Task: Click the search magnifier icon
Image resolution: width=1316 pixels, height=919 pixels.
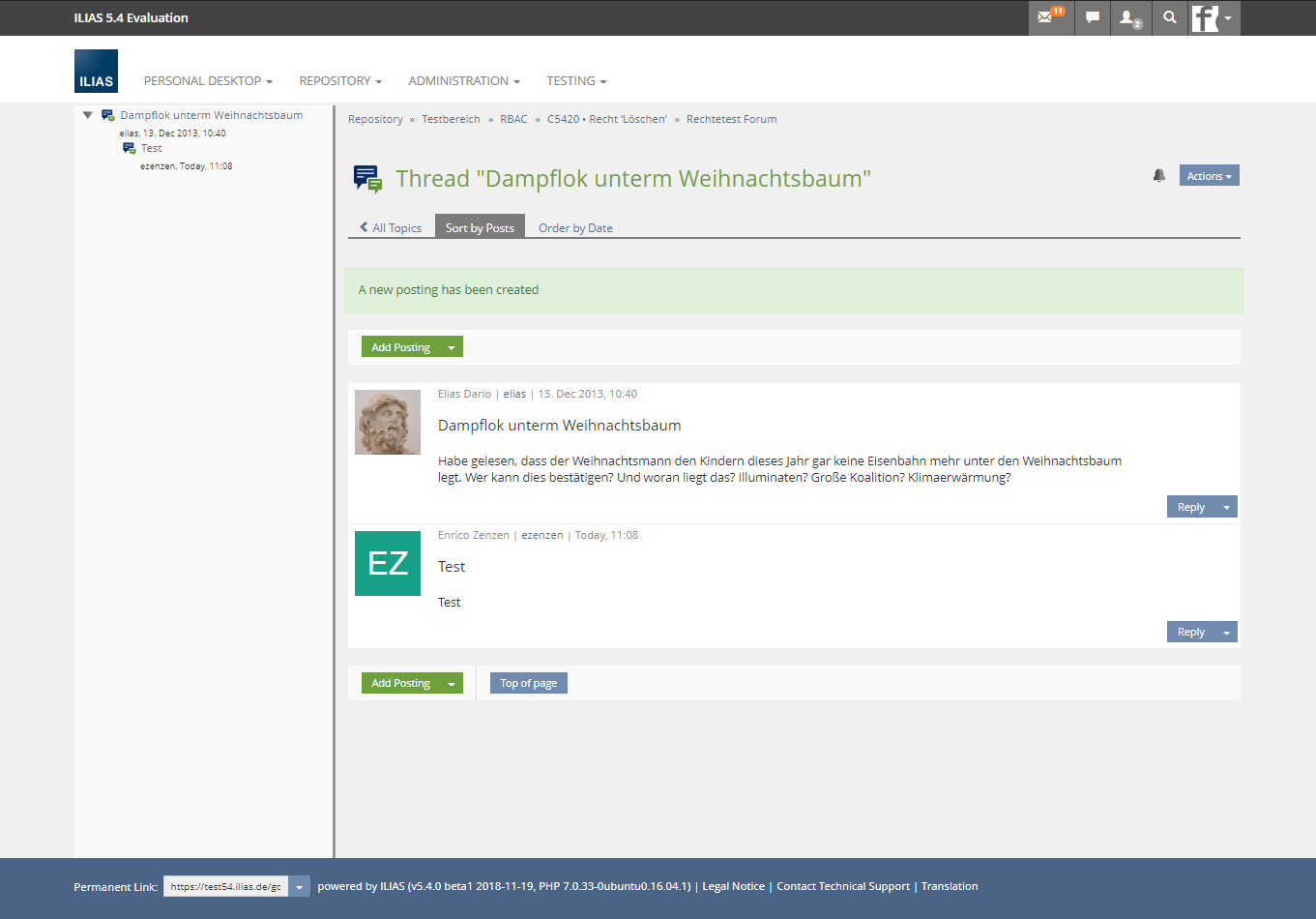Action: (1170, 17)
